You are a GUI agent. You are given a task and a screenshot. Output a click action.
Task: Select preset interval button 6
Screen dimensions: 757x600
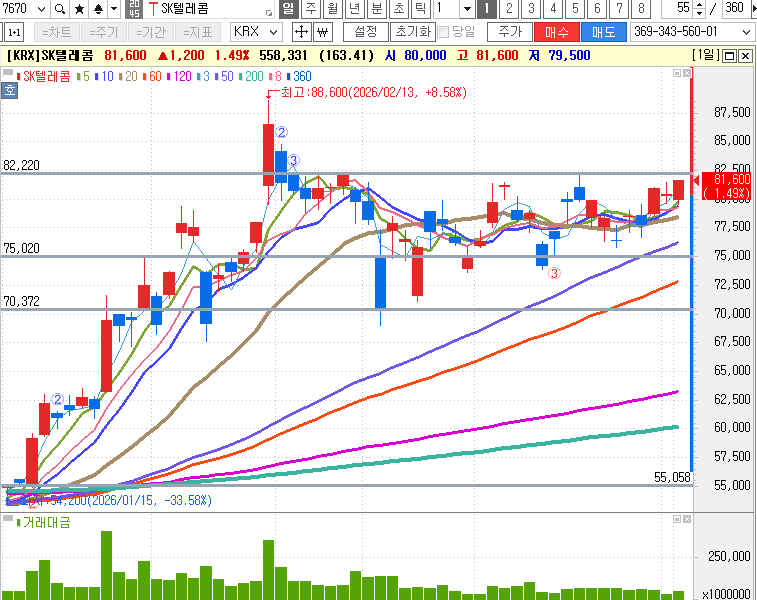click(597, 9)
